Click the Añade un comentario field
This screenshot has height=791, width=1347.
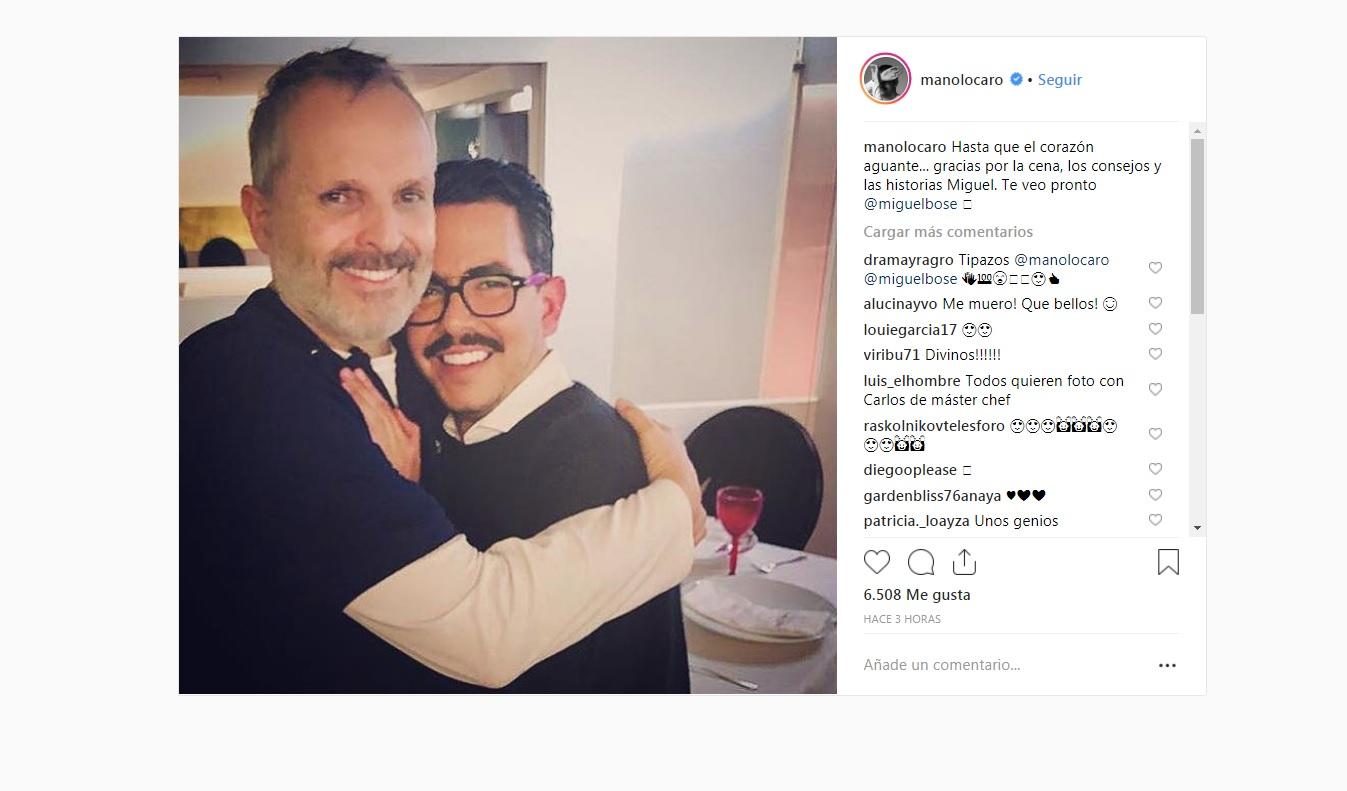1000,665
